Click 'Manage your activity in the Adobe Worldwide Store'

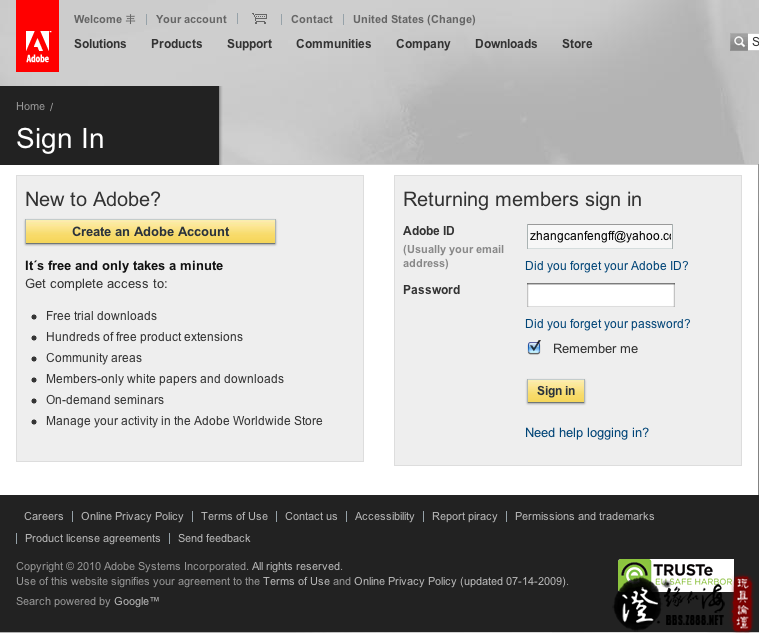point(184,421)
